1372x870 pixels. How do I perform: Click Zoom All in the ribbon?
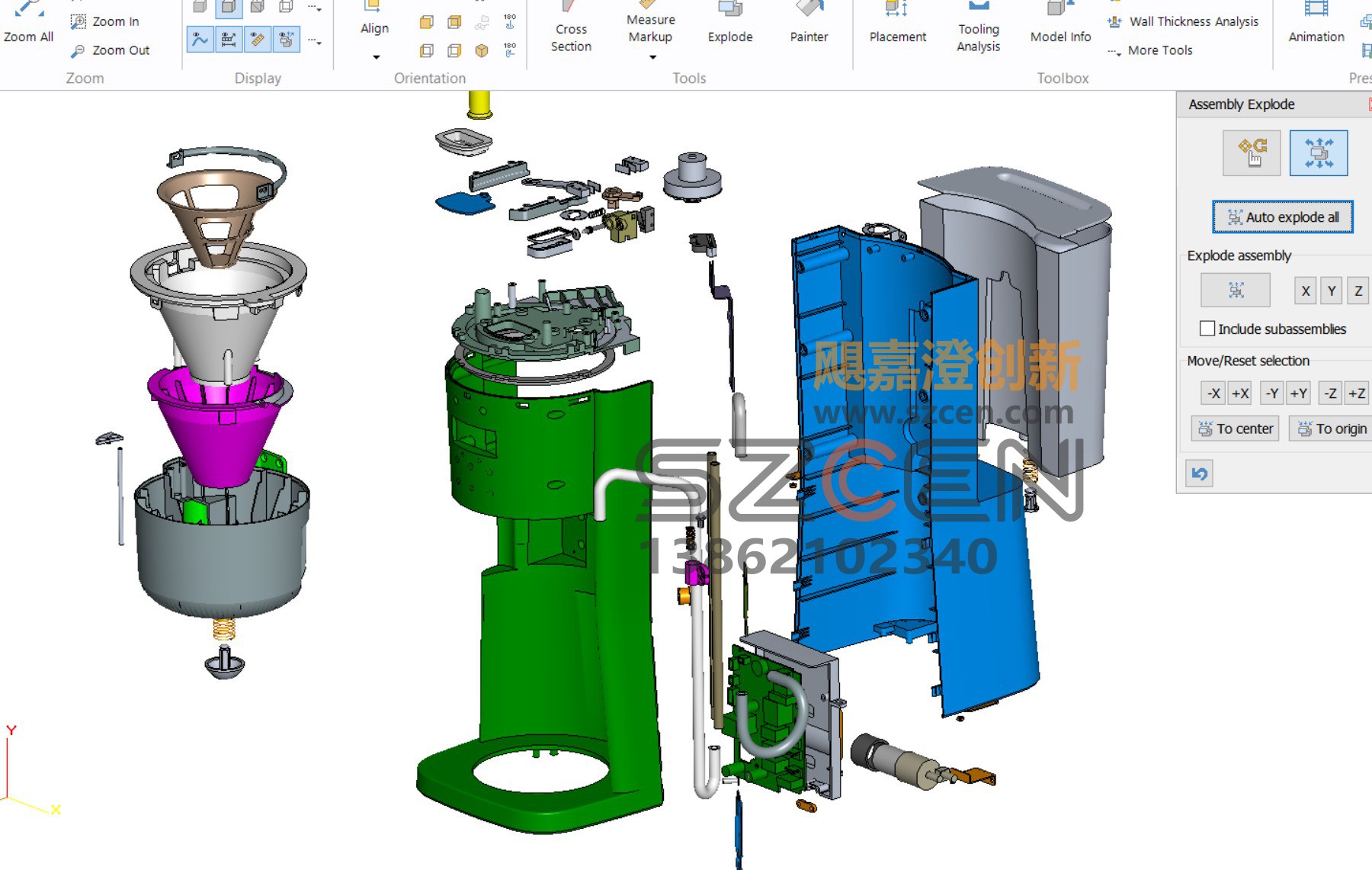pos(28,23)
